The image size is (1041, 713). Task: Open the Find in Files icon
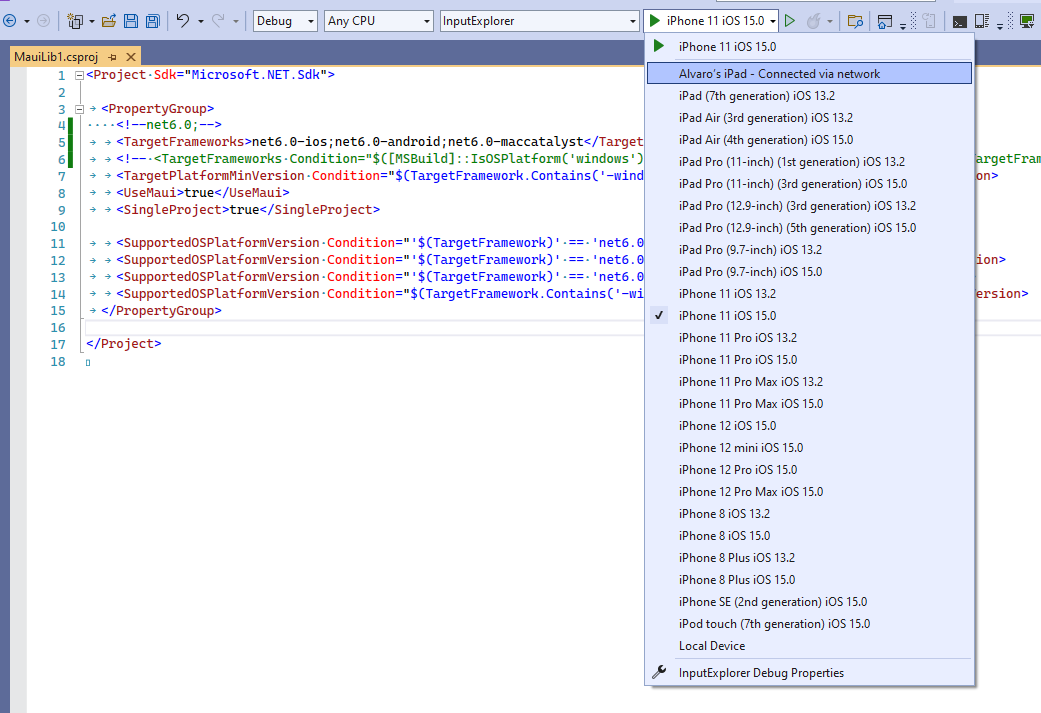855,20
